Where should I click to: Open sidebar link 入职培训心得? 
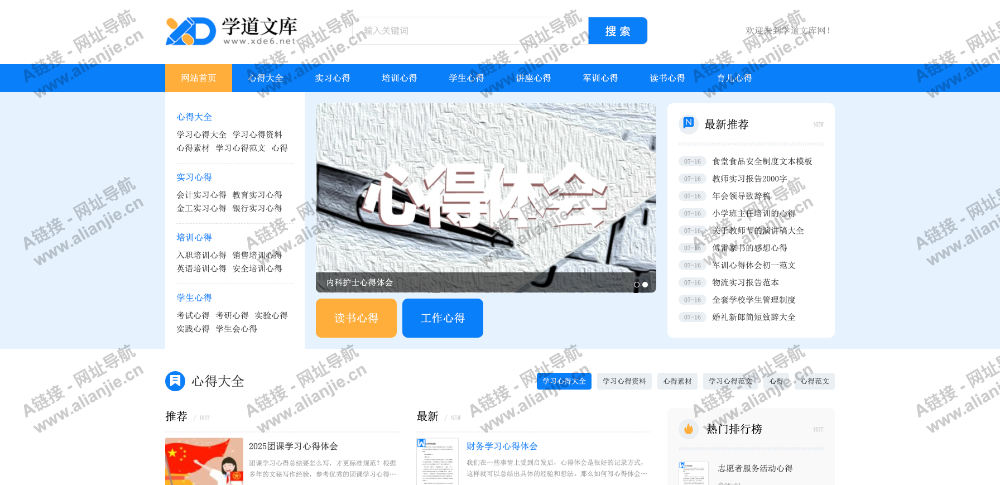pos(202,255)
